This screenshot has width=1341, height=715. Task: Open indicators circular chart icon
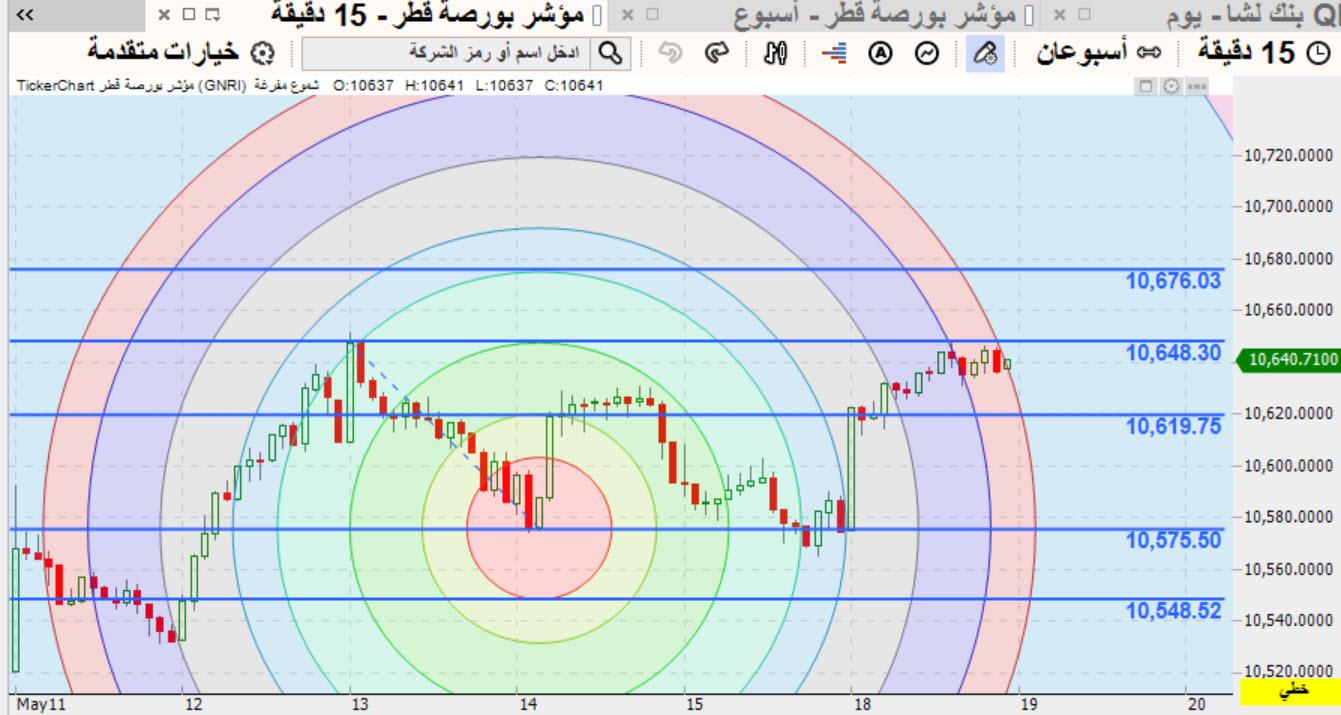tap(928, 52)
